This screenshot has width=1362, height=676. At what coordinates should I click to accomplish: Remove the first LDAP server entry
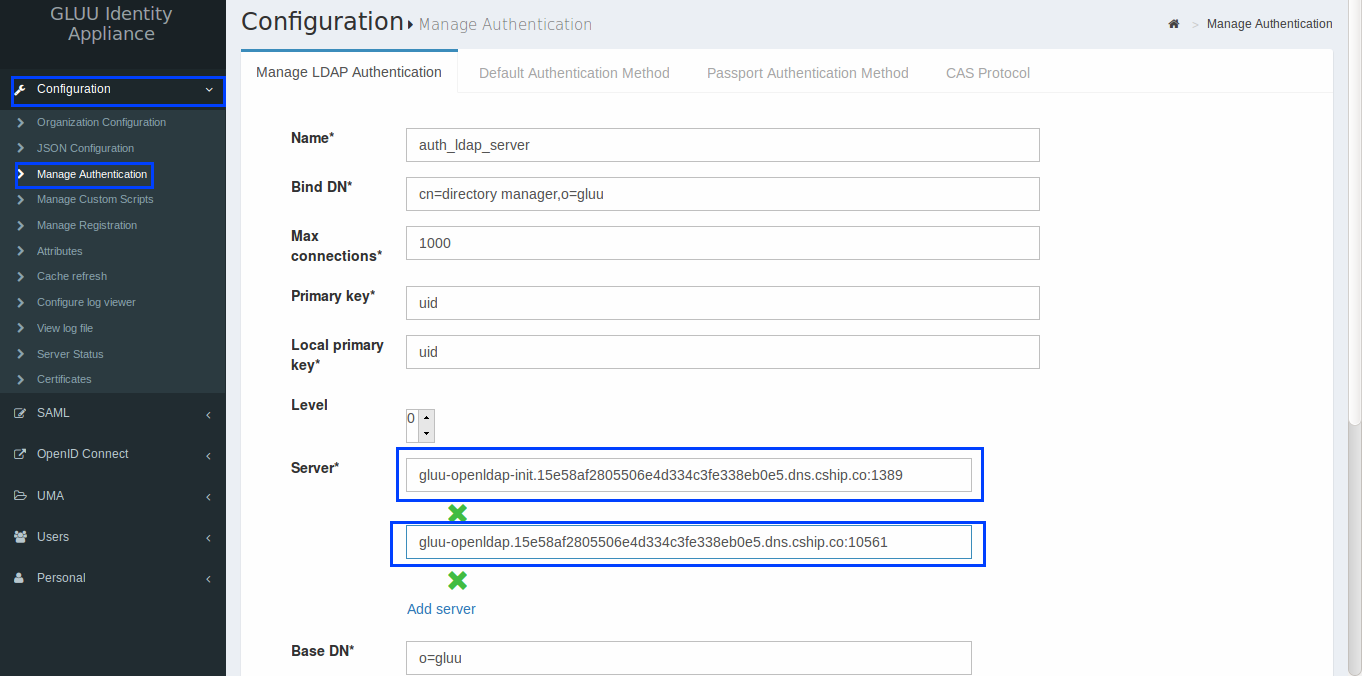[457, 513]
